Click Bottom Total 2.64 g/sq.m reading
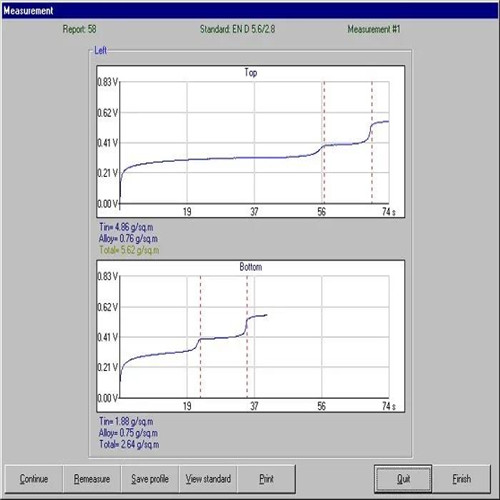500x500 pixels. [x=129, y=444]
